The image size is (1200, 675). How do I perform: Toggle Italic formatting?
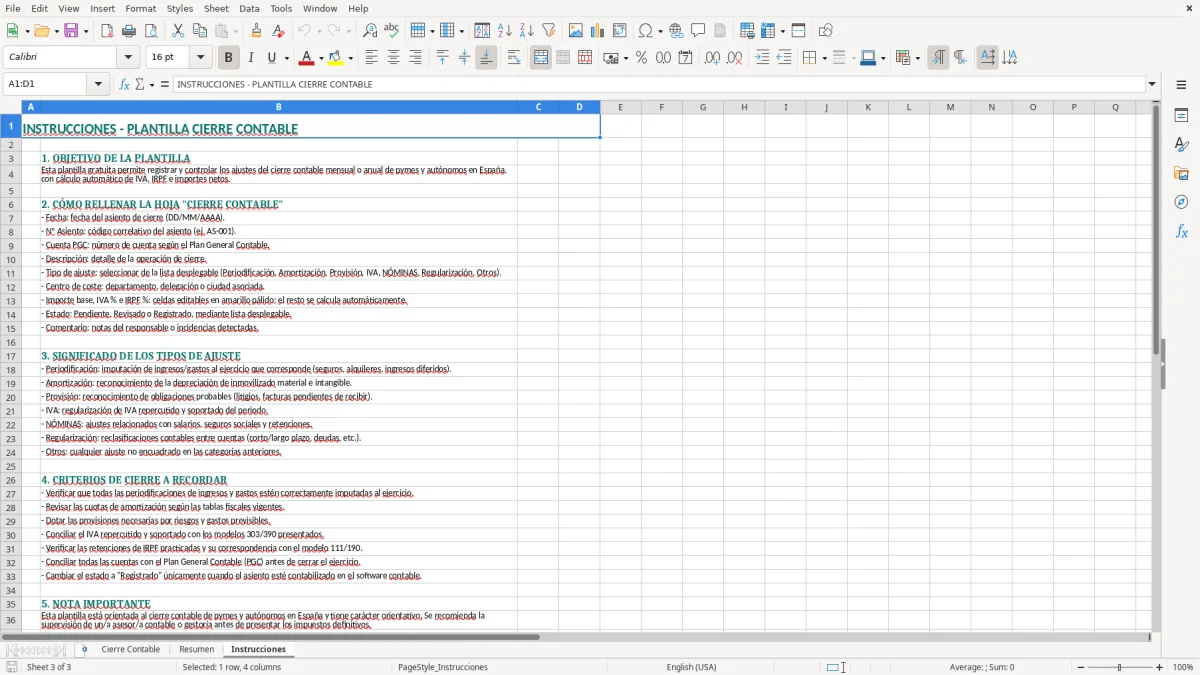(251, 58)
